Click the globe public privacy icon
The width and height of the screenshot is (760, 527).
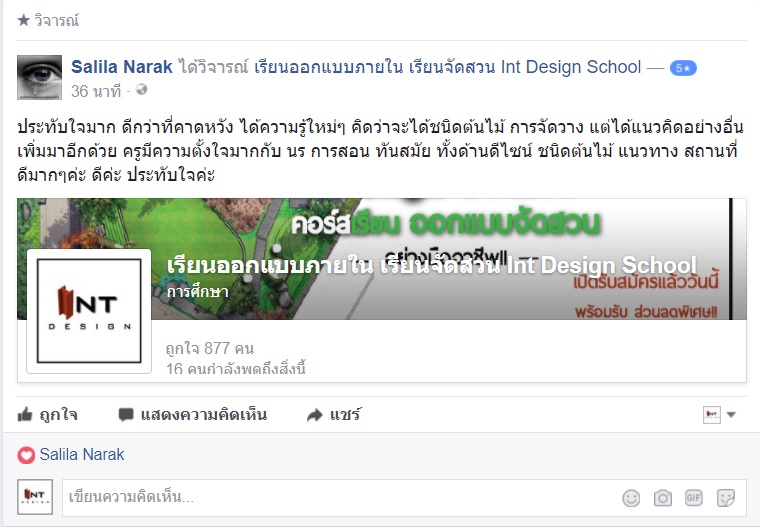coord(141,90)
